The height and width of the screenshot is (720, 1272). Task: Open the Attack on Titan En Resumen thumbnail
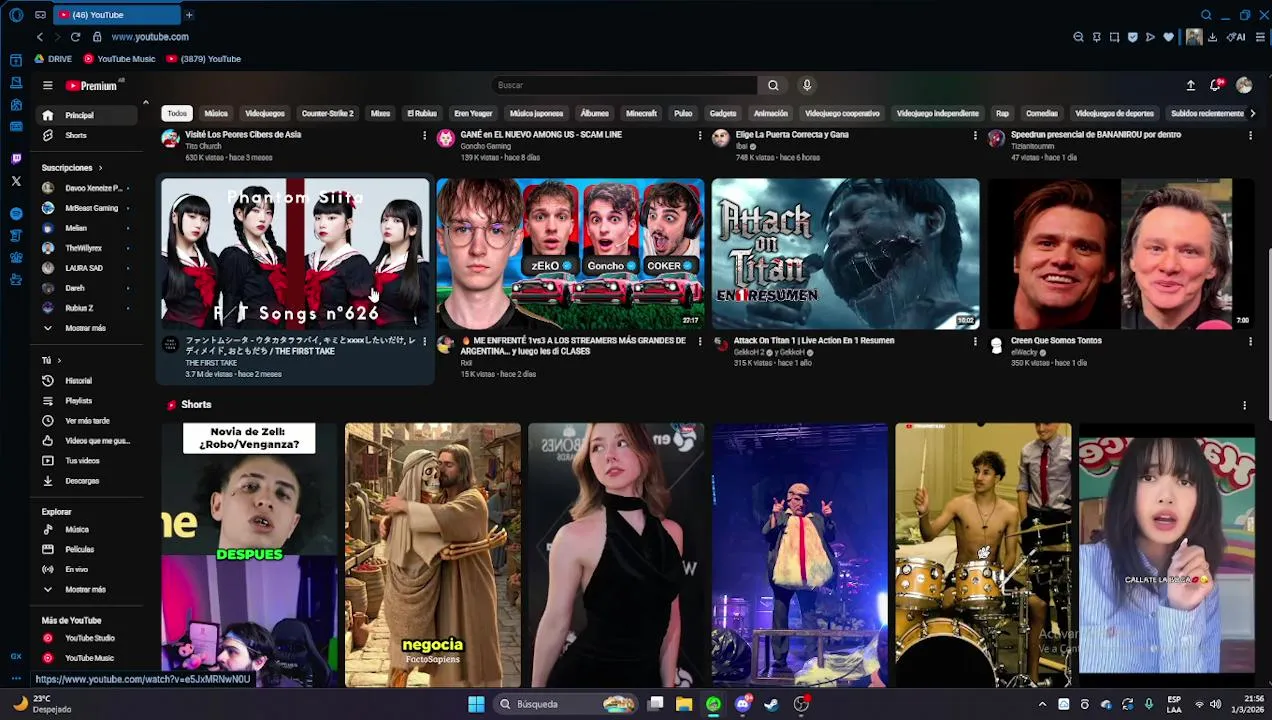[x=845, y=254]
